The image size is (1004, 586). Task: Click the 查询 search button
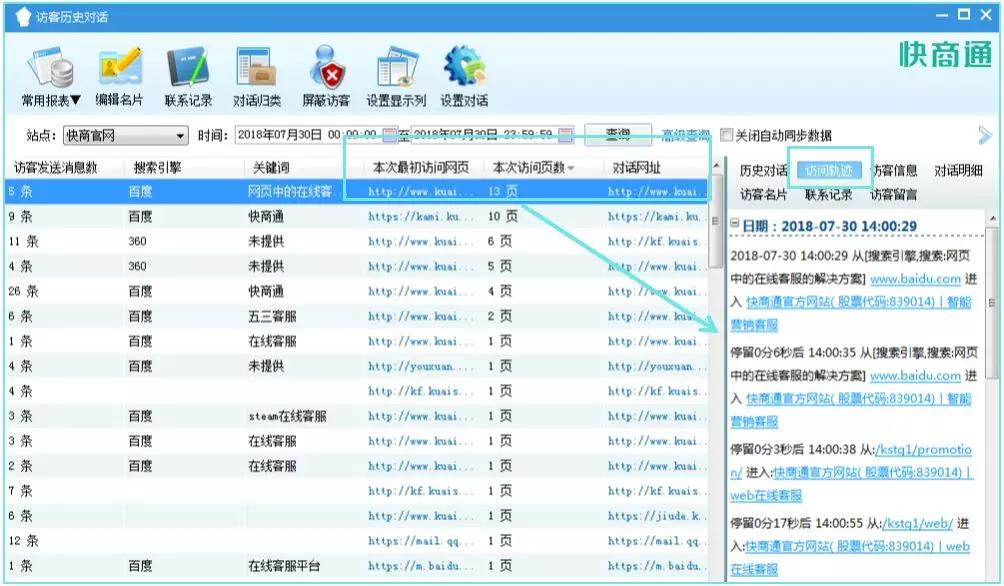618,134
